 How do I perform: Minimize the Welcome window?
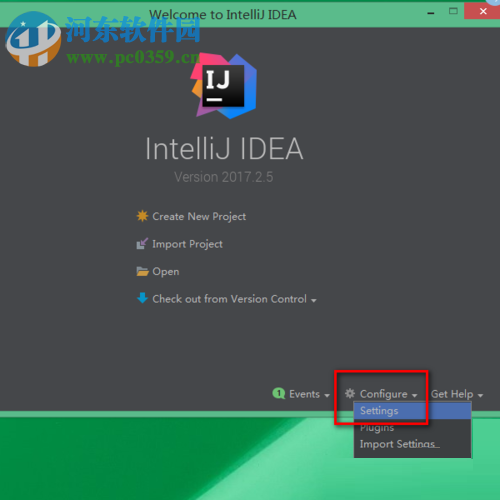[431, 13]
